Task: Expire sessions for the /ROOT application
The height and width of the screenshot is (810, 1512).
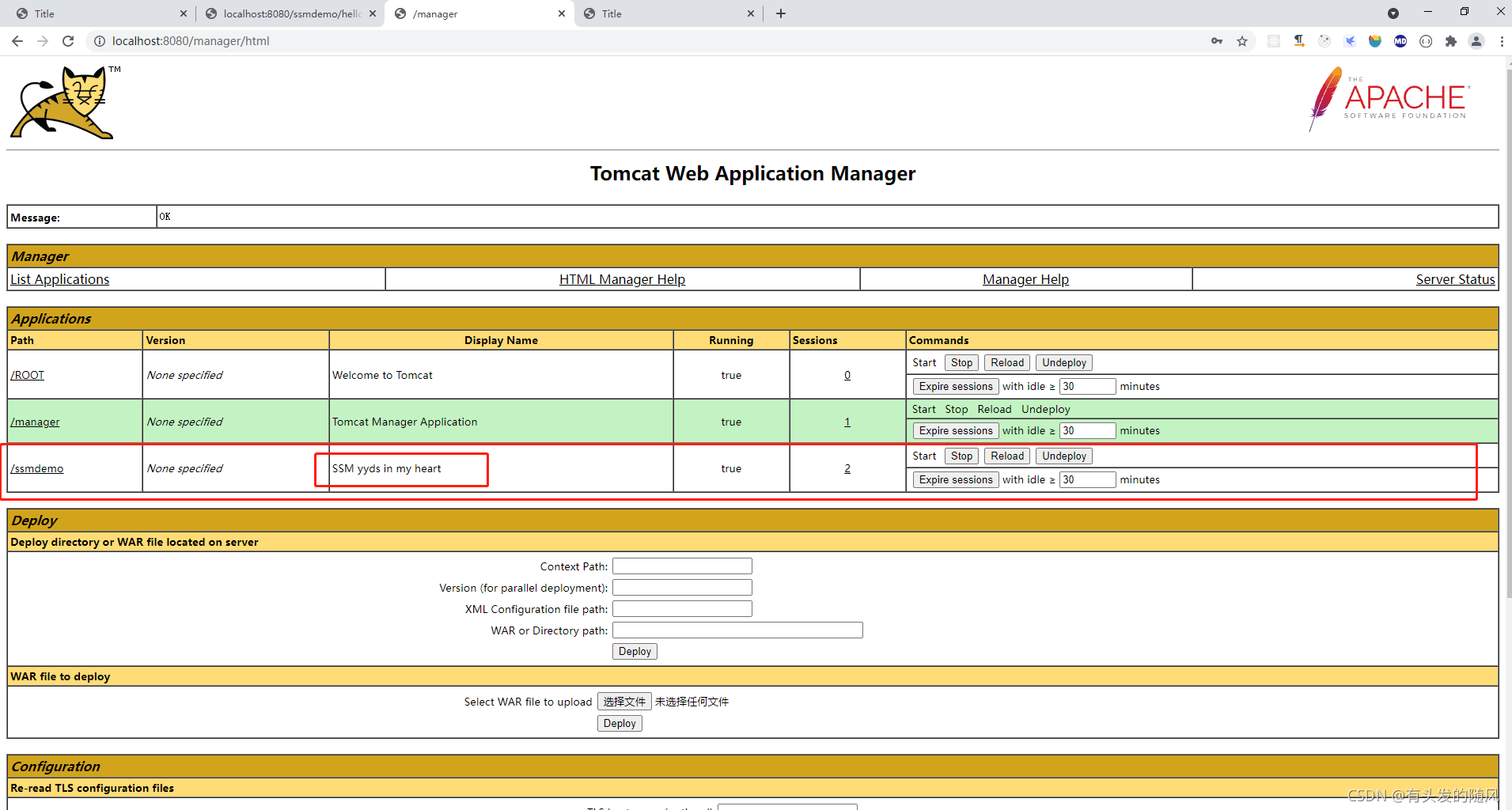Action: pos(956,386)
